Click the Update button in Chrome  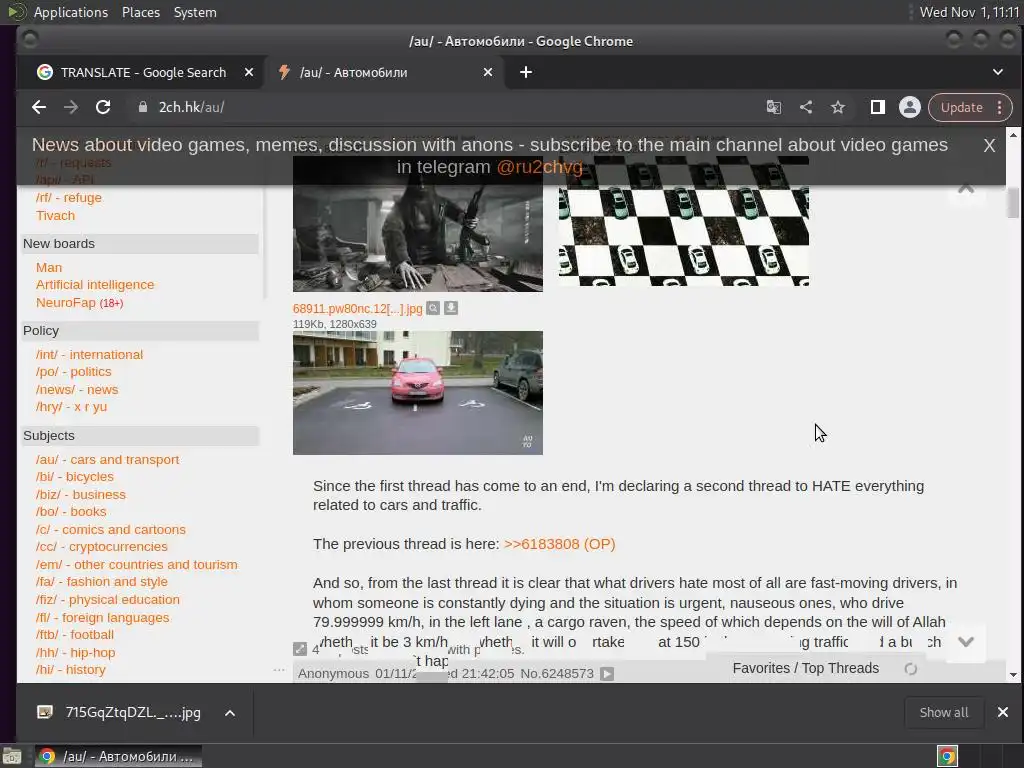click(961, 107)
